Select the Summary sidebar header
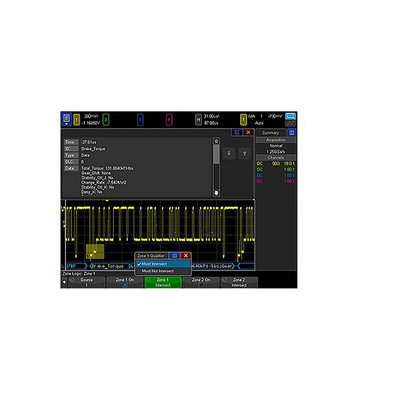 pos(271,133)
